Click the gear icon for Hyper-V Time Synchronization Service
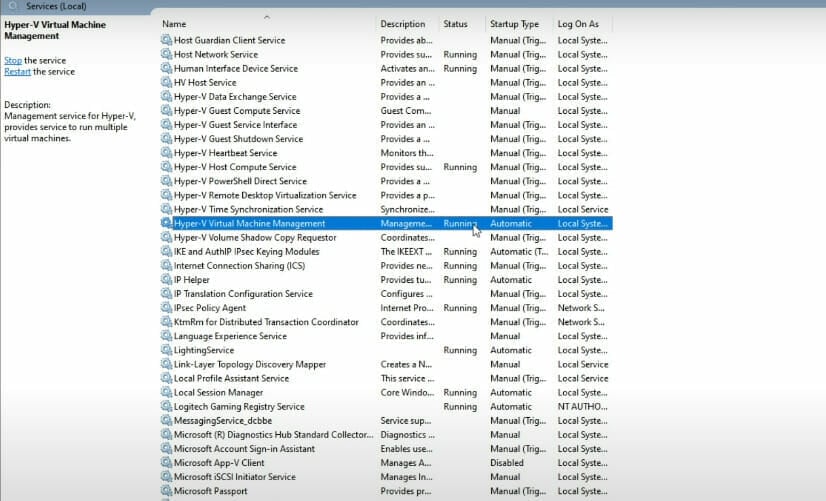Image resolution: width=826 pixels, height=501 pixels. [166, 210]
